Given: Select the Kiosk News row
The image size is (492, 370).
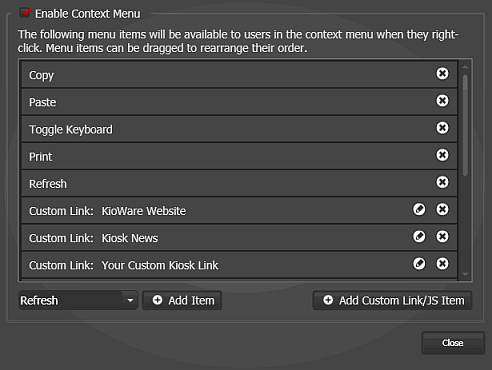Looking at the screenshot, I should click(x=239, y=238).
